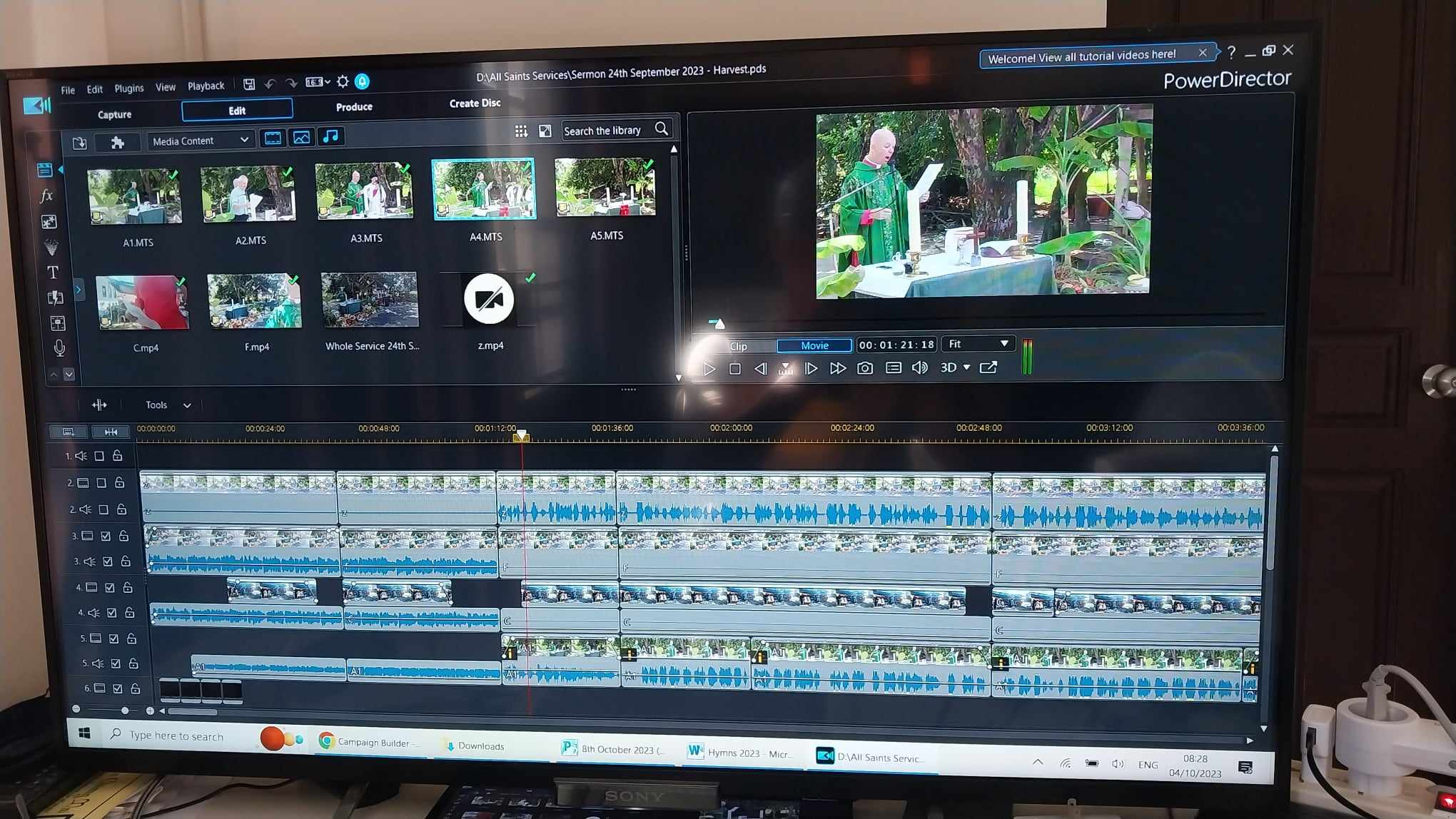Click the timeline zoom slider handle
1456x819 pixels.
point(125,711)
